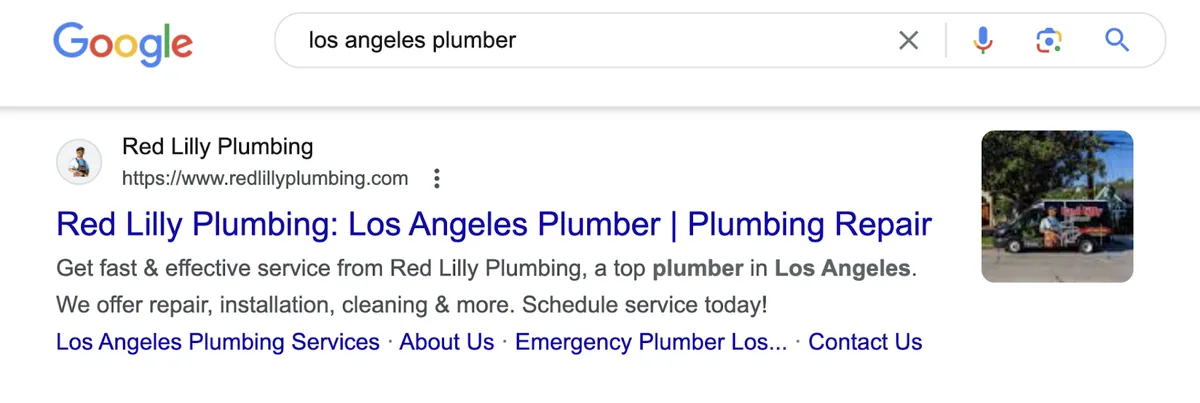Visit the Contact Us sitelink

[865, 342]
